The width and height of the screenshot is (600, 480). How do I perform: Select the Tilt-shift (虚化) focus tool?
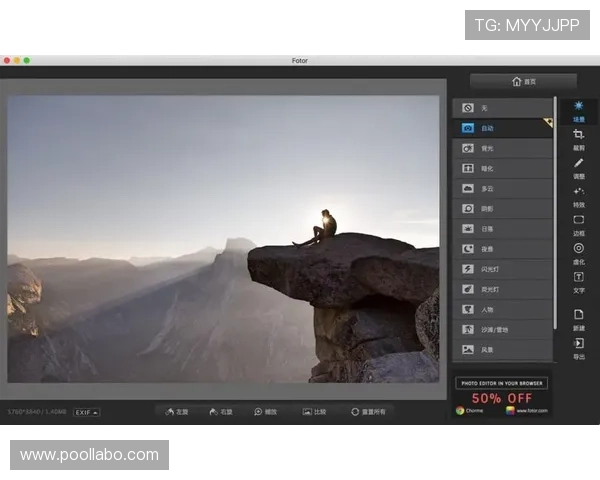(x=578, y=253)
